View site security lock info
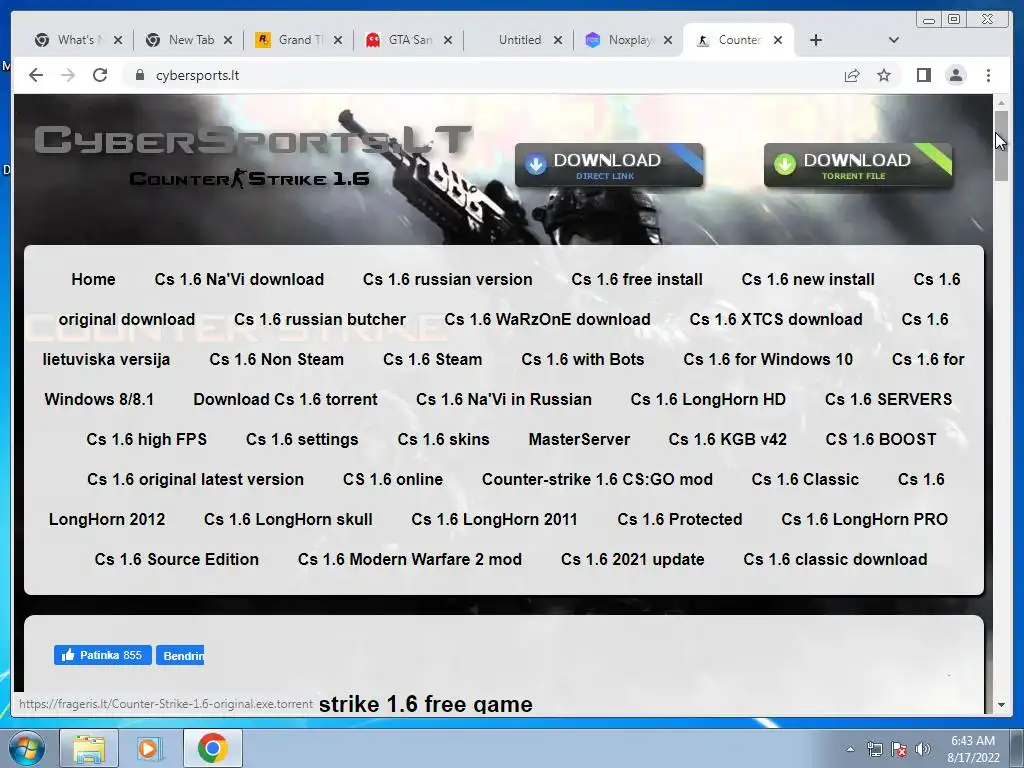The height and width of the screenshot is (768, 1024). tap(139, 75)
